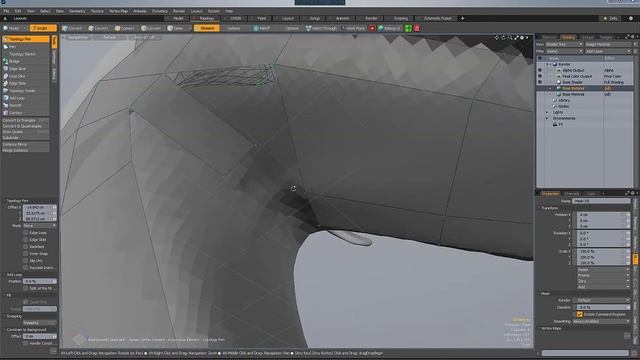Click the mesh Name input field
This screenshot has height=360, width=640.
(x=601, y=201)
